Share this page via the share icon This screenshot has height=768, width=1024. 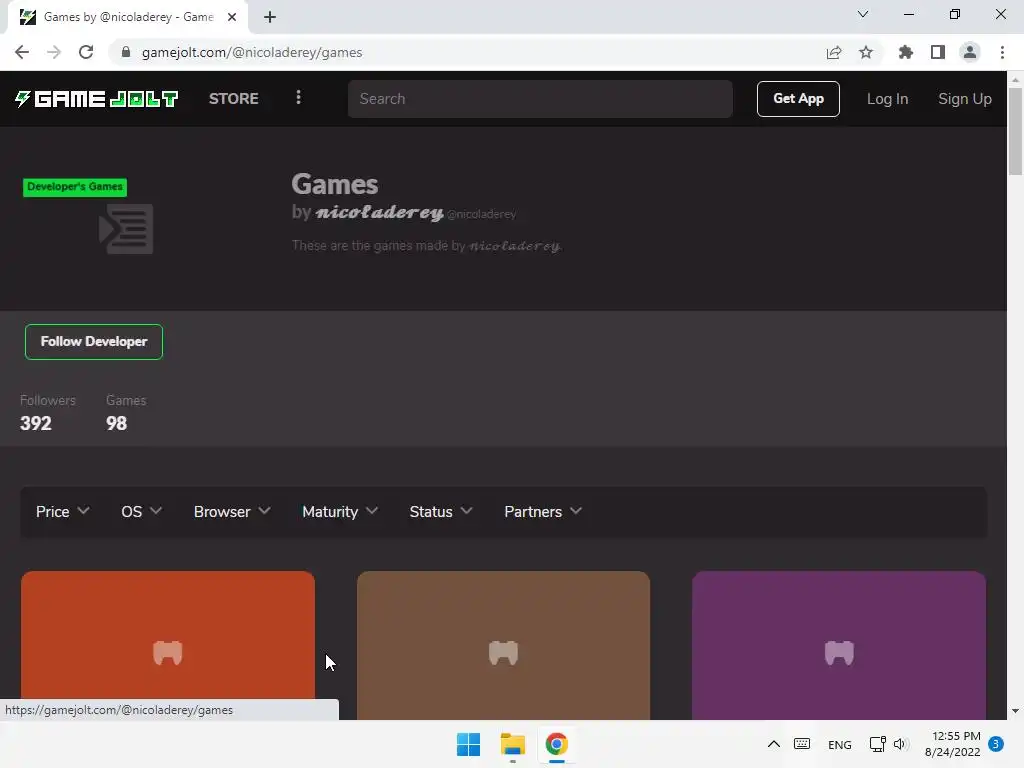click(x=833, y=52)
